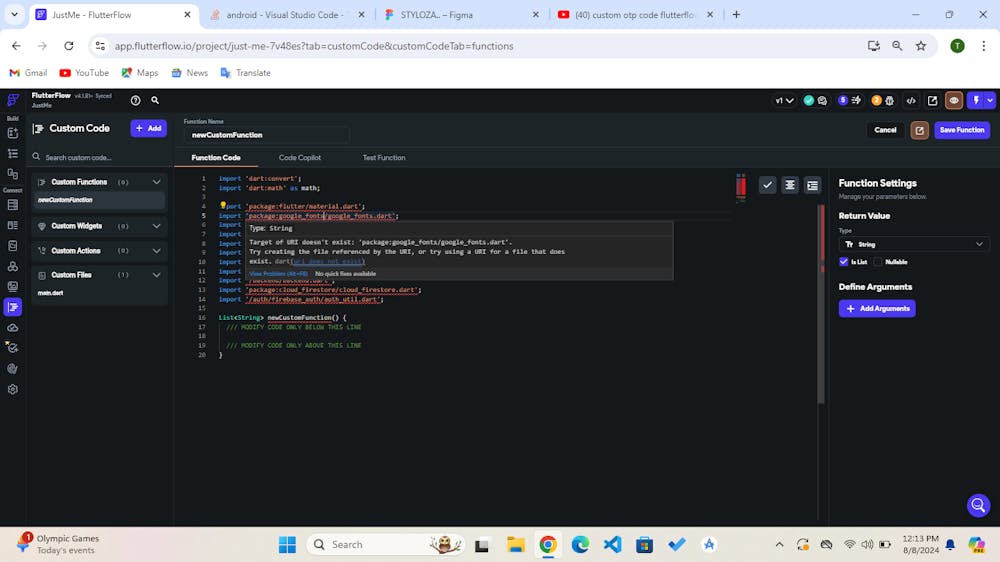Open the debug bug icon
The image size is (1000, 562).
[890, 100]
